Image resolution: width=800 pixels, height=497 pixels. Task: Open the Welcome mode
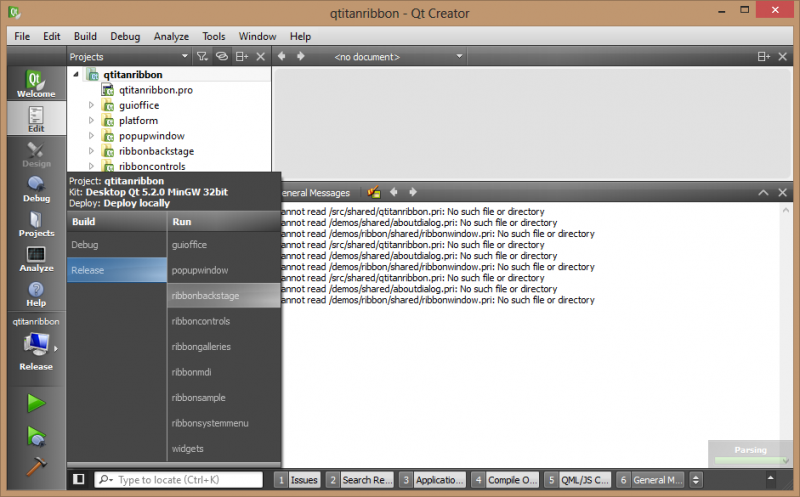pos(36,84)
